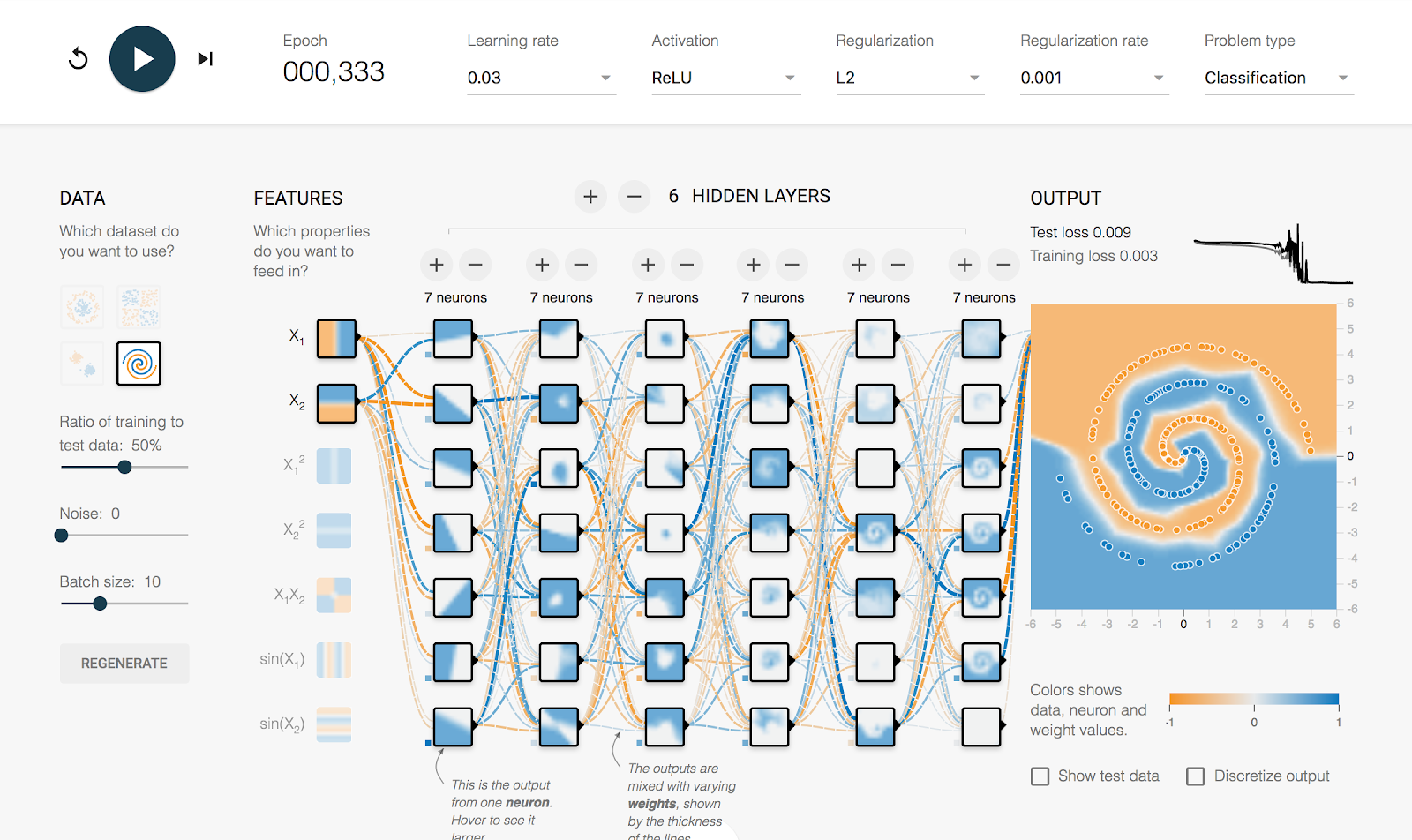The image size is (1412, 840).
Task: Remove a neuron from the first hidden layer
Action: click(x=475, y=264)
